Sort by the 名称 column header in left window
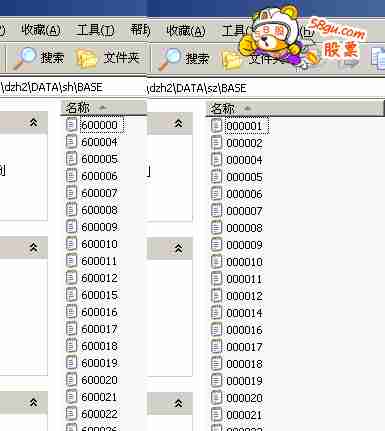Image resolution: width=385 pixels, height=431 pixels. pos(103,108)
